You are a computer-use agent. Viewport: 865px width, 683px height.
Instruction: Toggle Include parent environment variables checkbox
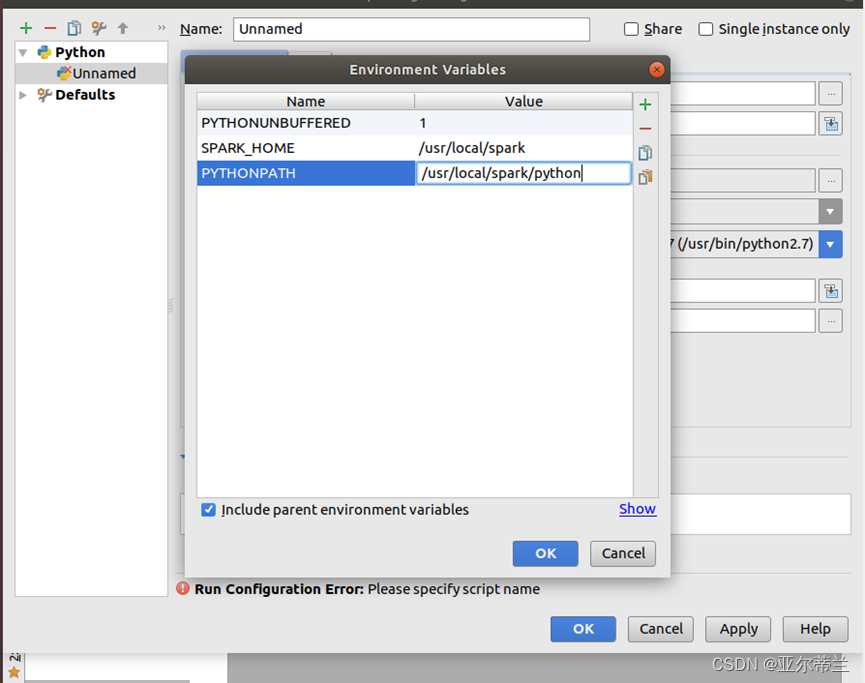pos(209,510)
